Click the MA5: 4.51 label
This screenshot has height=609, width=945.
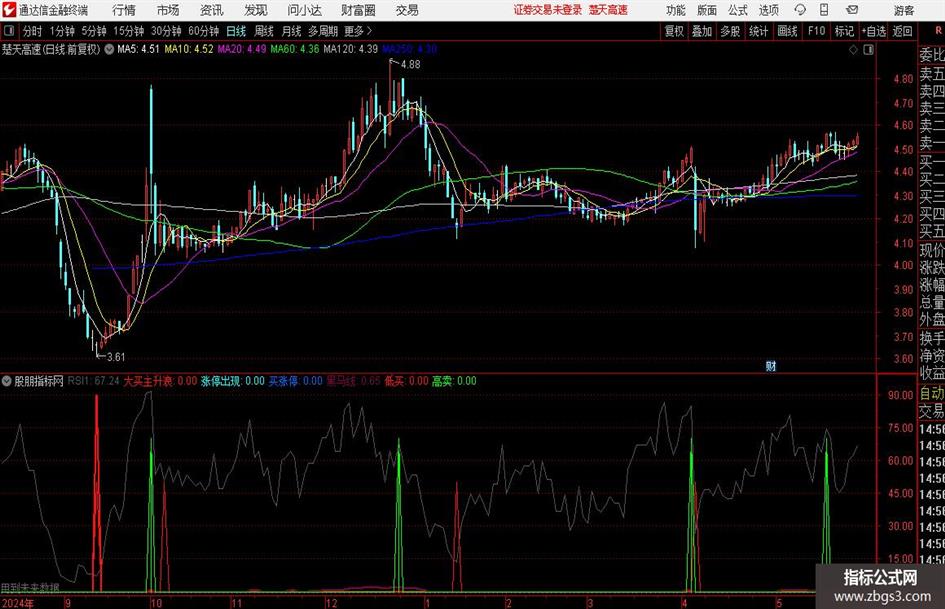coord(138,49)
